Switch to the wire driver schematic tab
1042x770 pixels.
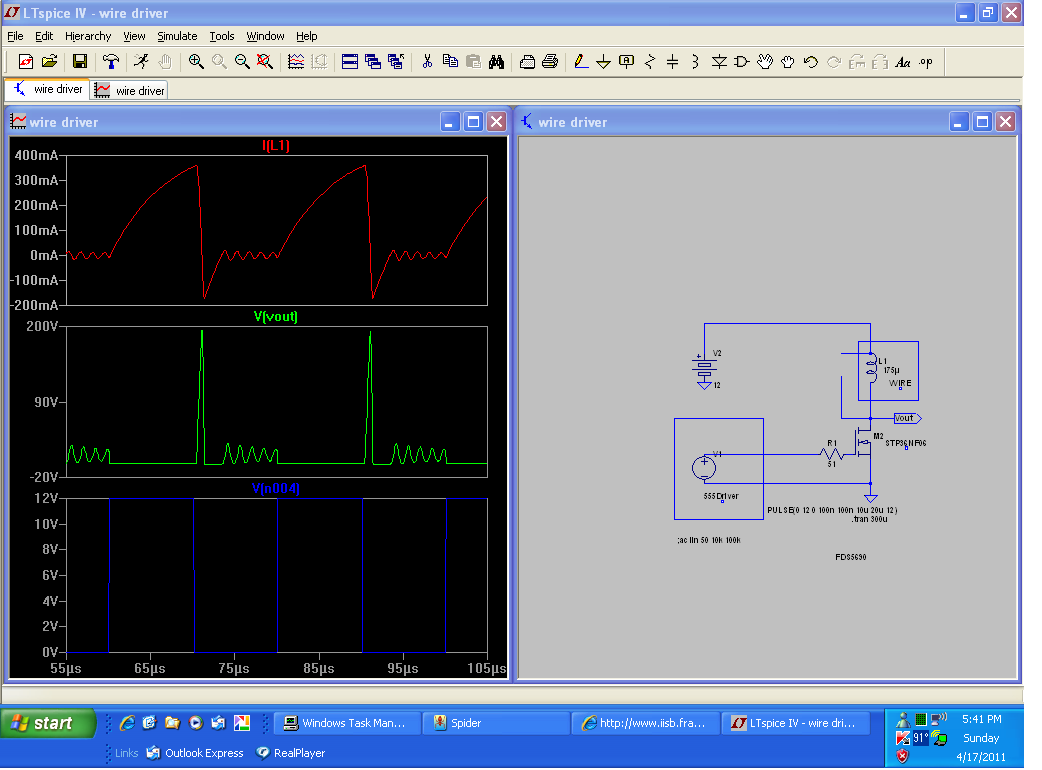click(x=48, y=89)
